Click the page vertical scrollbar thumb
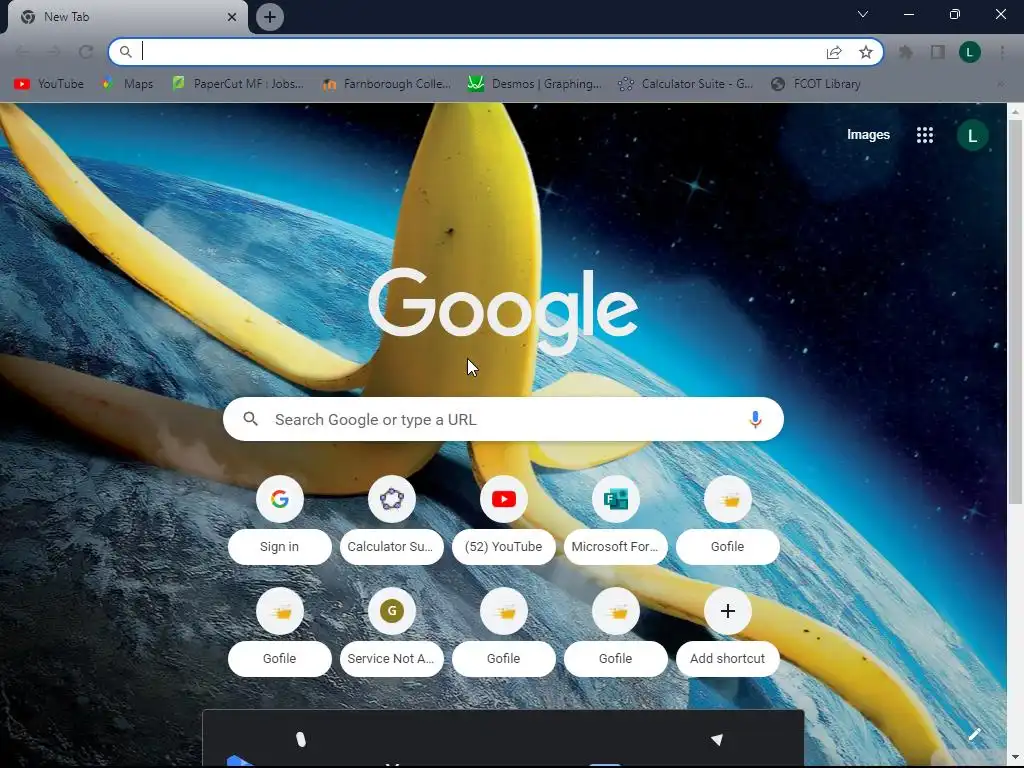The width and height of the screenshot is (1024, 768). [x=1015, y=312]
